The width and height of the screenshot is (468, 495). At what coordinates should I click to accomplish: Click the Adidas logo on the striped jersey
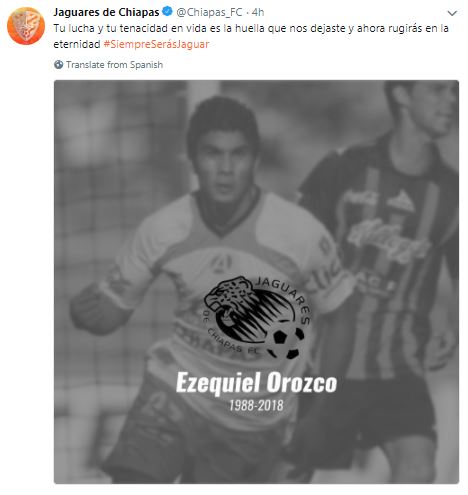pyautogui.click(x=401, y=200)
